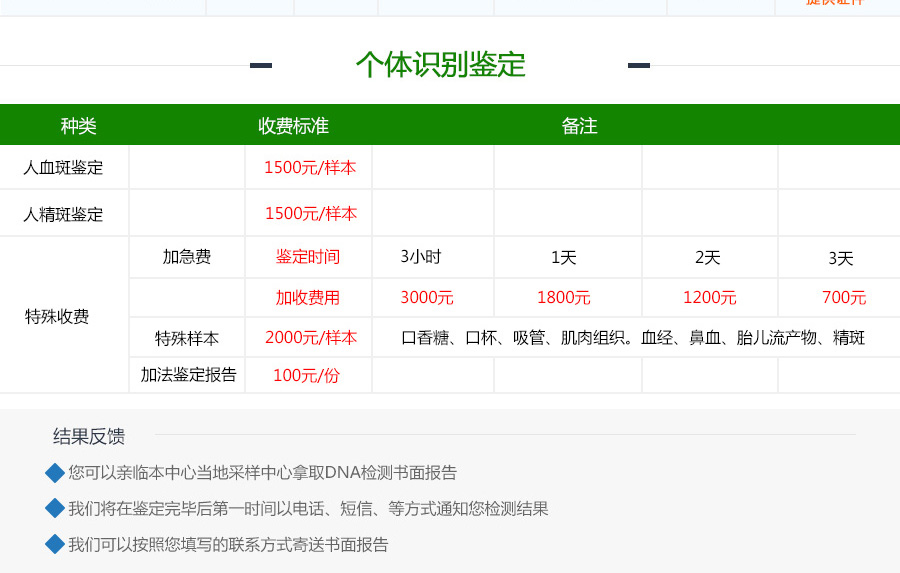Click the red 鉴定时间 label

308,257
